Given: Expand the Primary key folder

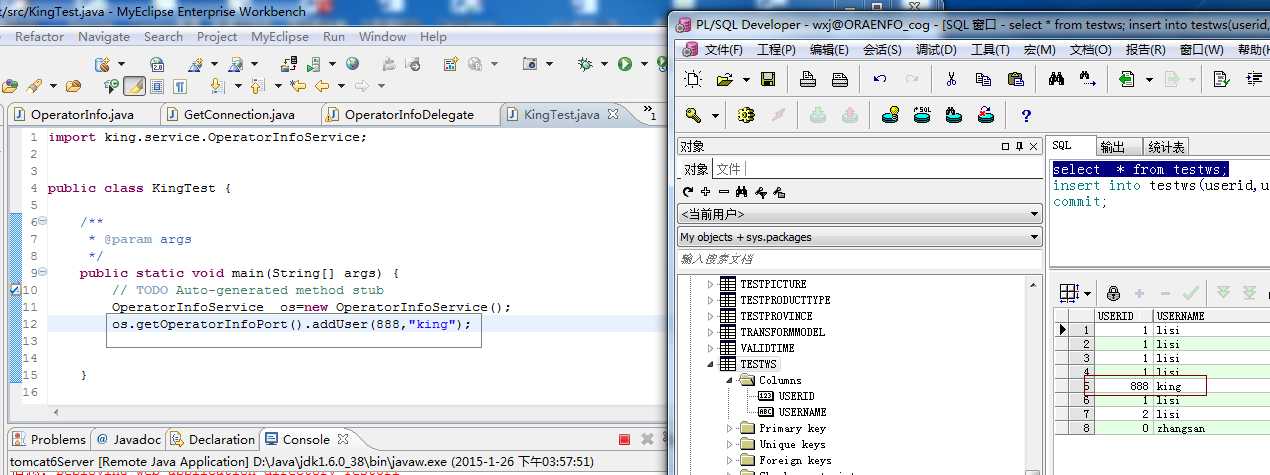Looking at the screenshot, I should pos(730,428).
